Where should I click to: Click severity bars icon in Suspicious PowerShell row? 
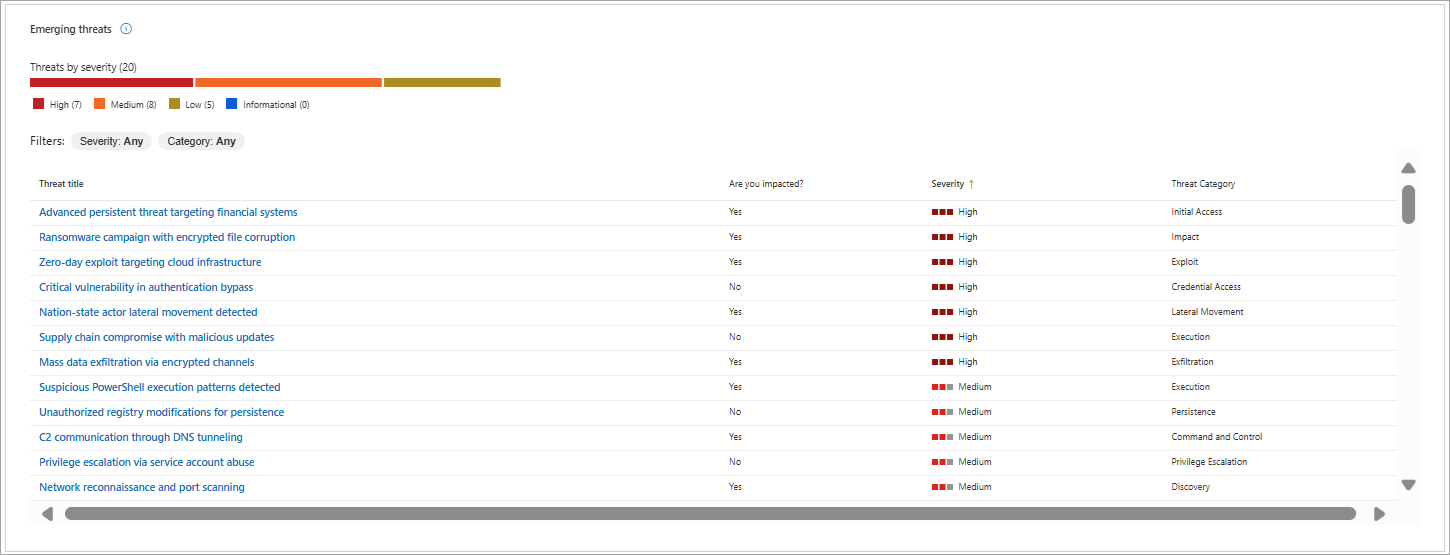click(942, 387)
